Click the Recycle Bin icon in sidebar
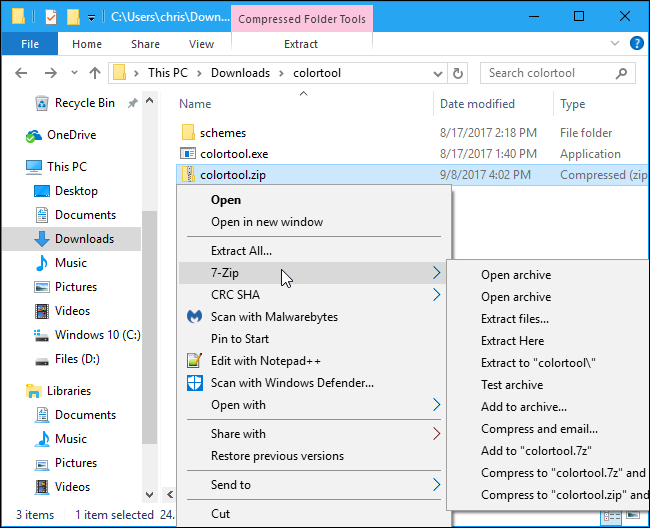The height and width of the screenshot is (528, 650). click(41, 103)
